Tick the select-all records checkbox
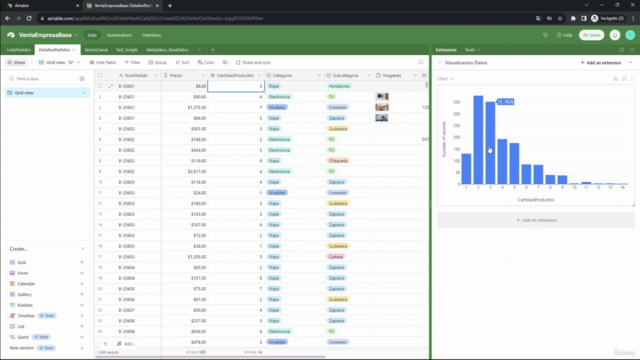The image size is (640, 360). point(100,76)
